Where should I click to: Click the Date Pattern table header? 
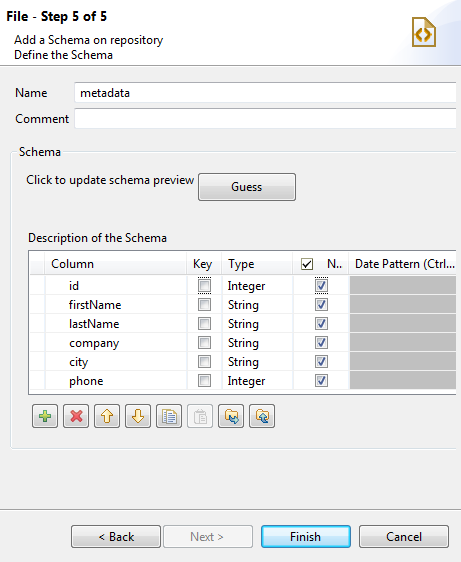pyautogui.click(x=403, y=264)
